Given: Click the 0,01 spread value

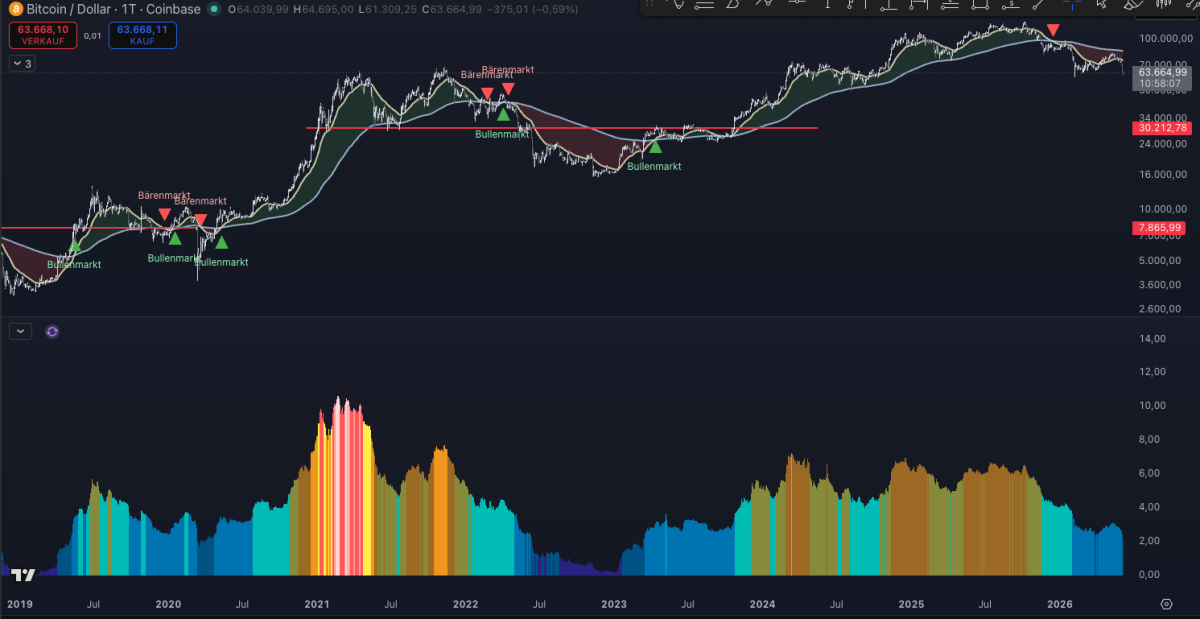Looking at the screenshot, I should point(92,36).
